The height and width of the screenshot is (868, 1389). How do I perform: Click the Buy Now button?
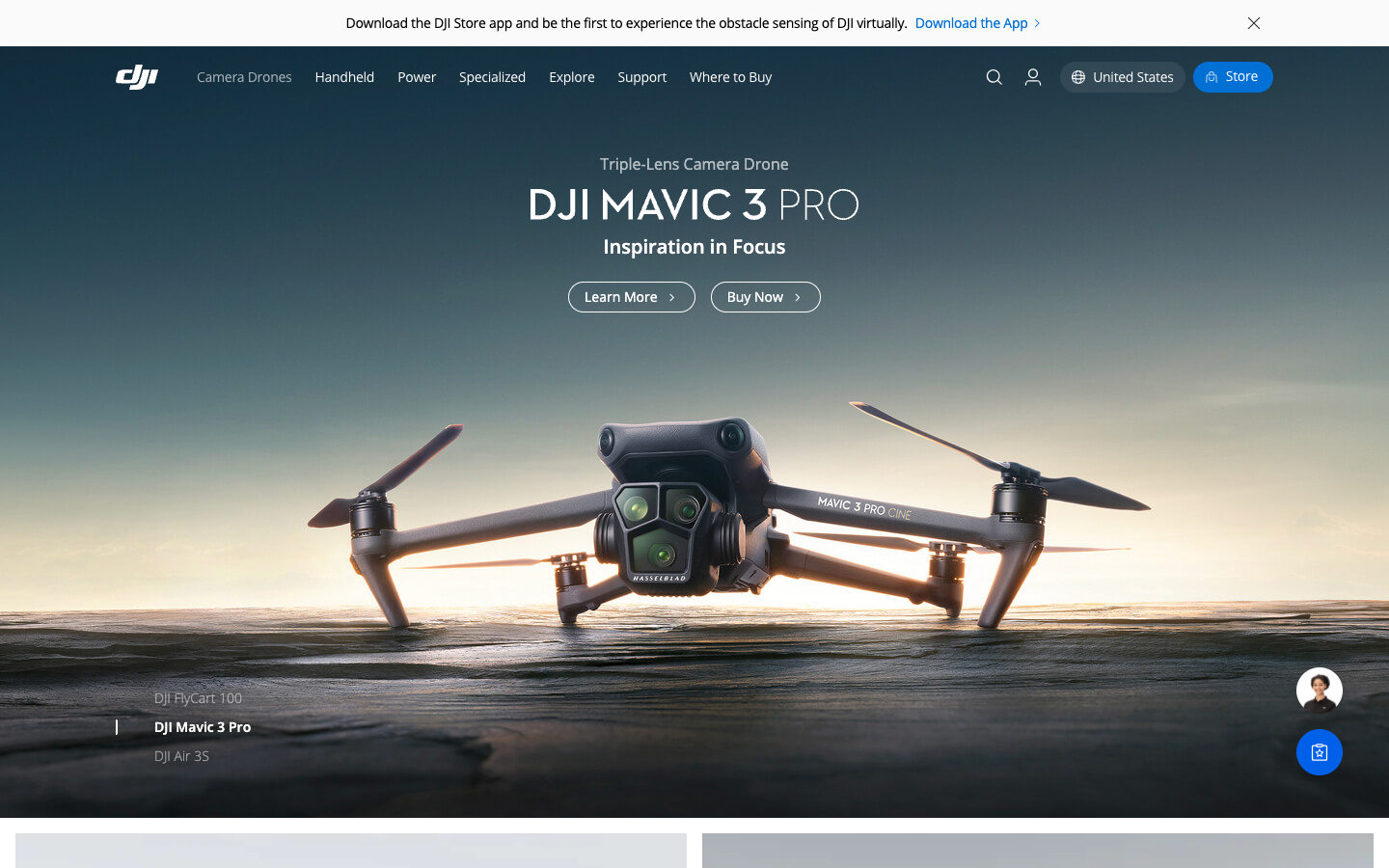click(x=765, y=297)
